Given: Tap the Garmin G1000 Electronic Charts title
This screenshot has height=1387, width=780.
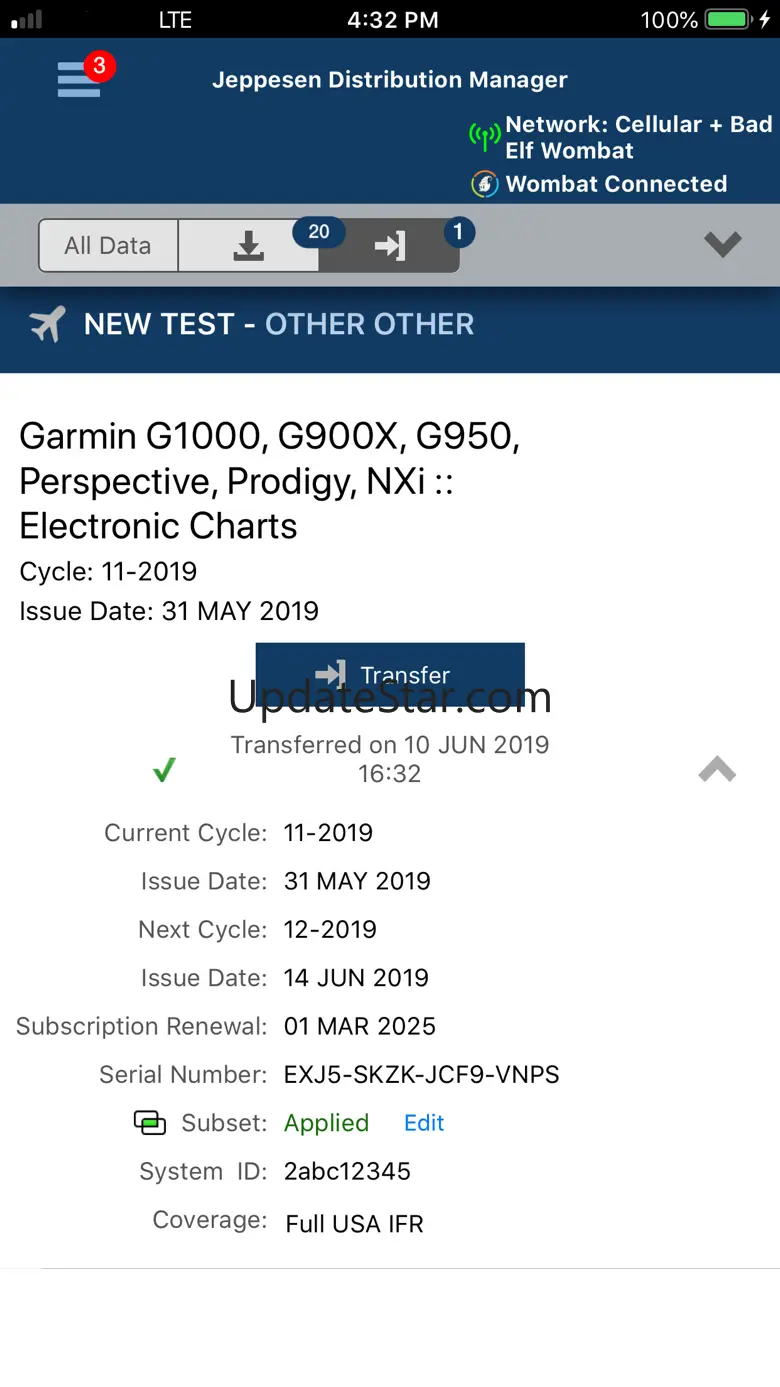Looking at the screenshot, I should (269, 481).
